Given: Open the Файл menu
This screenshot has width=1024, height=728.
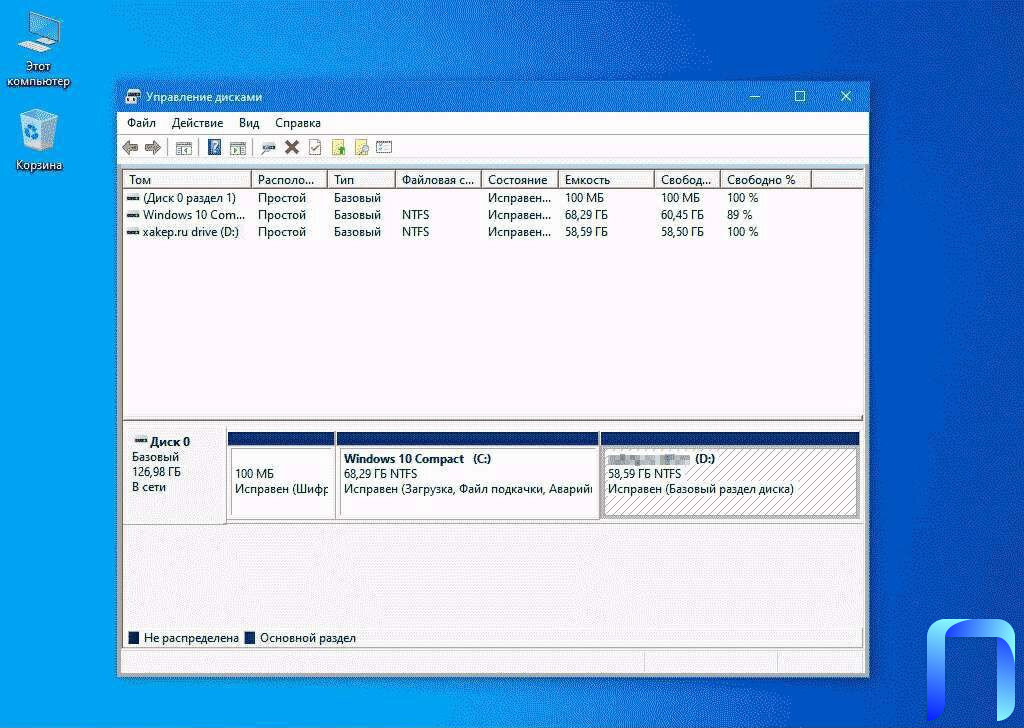Looking at the screenshot, I should 141,123.
